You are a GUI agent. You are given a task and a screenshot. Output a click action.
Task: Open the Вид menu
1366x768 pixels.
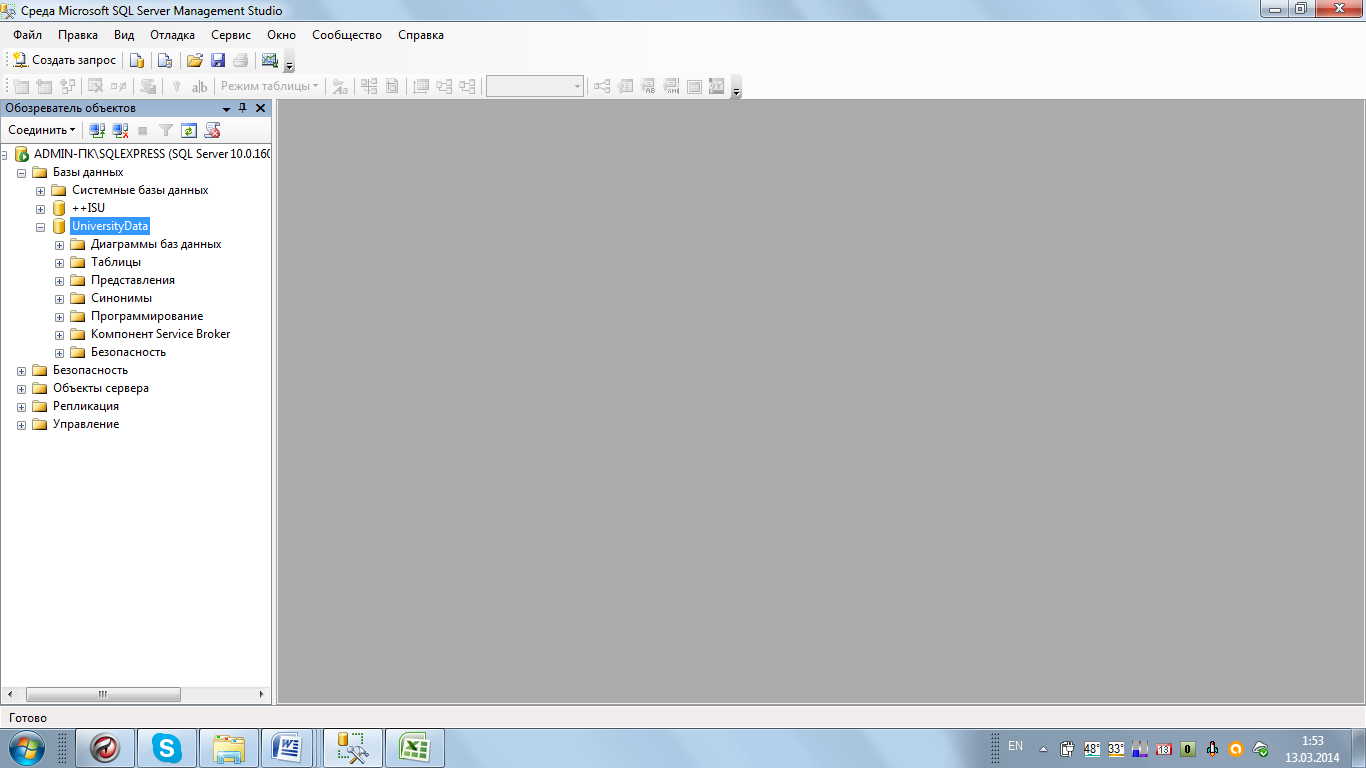pyautogui.click(x=124, y=35)
